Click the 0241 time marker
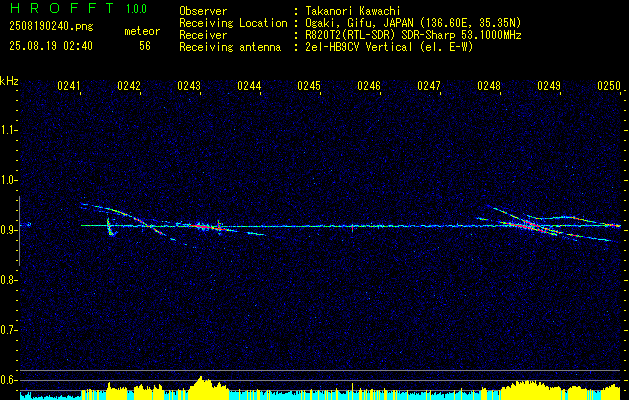The height and width of the screenshot is (400, 629). pyautogui.click(x=69, y=86)
